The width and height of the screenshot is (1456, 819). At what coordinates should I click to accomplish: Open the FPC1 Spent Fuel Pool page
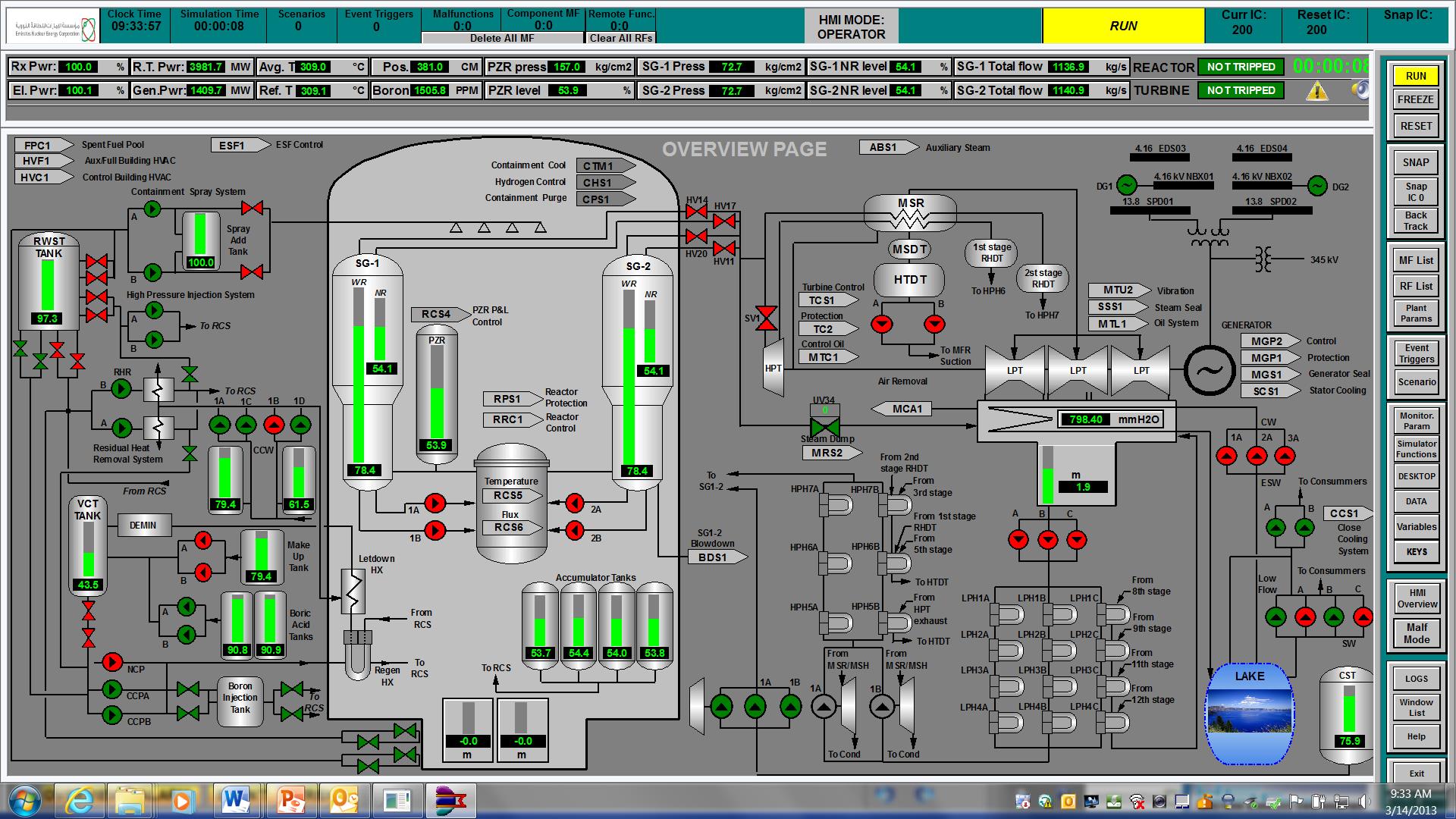pos(44,146)
